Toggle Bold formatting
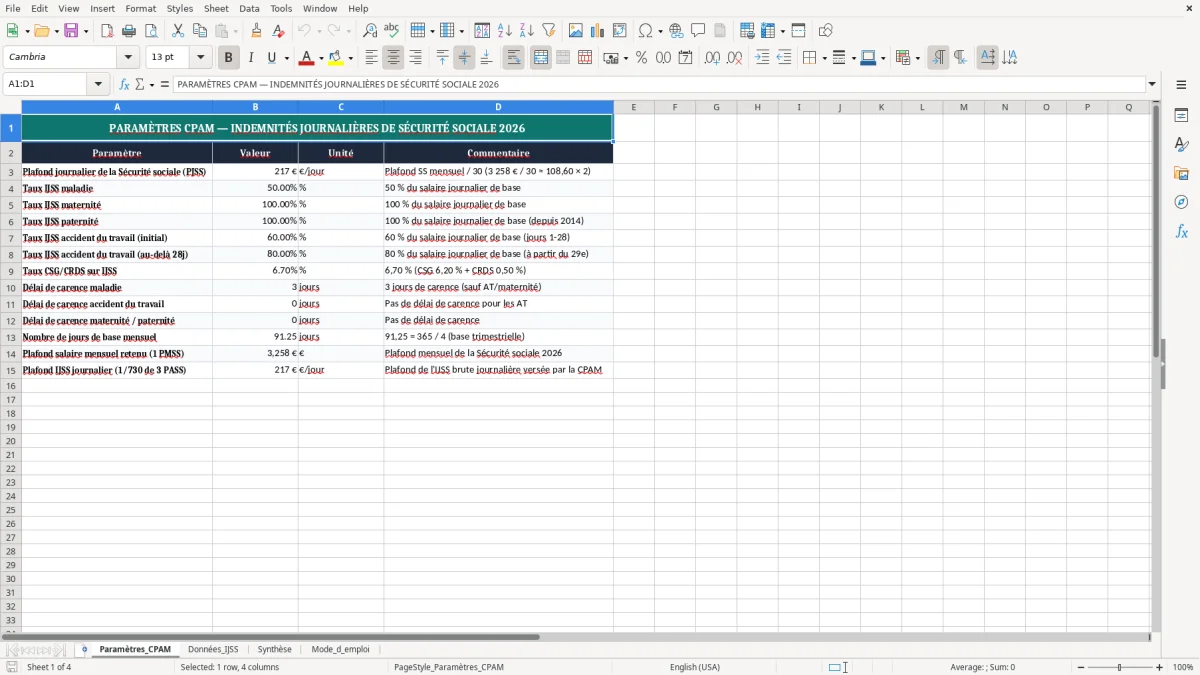Screen dimensions: 1200x675 [229, 58]
